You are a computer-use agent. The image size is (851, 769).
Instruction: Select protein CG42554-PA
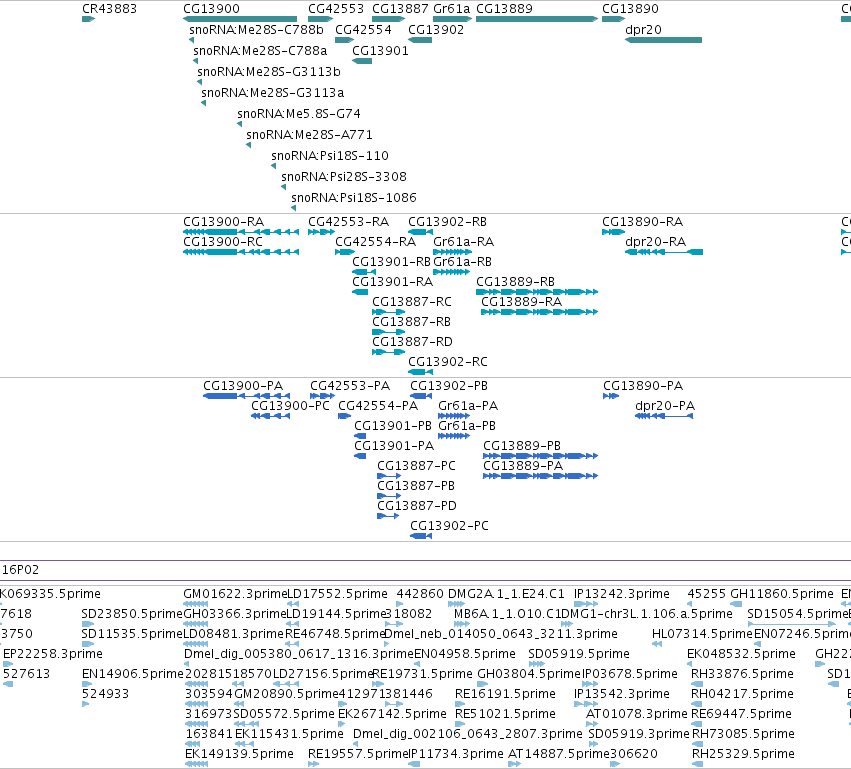[x=345, y=416]
